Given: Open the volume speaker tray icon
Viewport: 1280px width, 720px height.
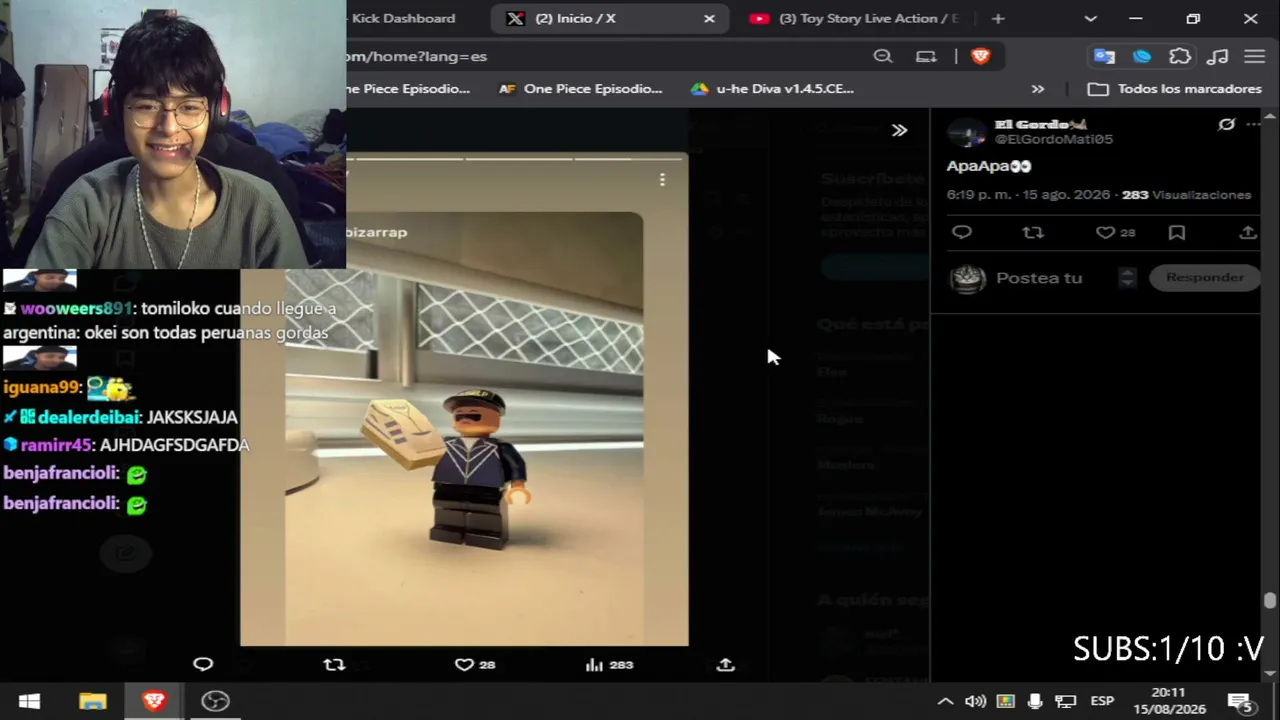Looking at the screenshot, I should click(x=975, y=701).
